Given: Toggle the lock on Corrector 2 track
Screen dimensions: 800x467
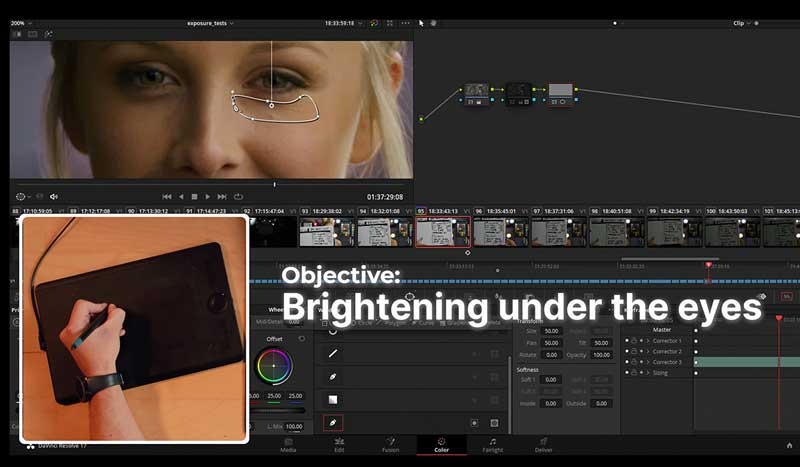Looking at the screenshot, I should [x=634, y=351].
